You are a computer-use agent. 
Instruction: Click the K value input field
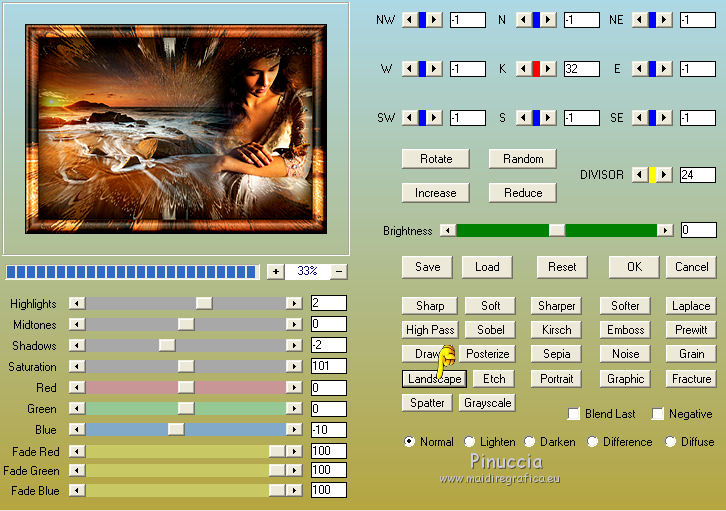pyautogui.click(x=582, y=69)
